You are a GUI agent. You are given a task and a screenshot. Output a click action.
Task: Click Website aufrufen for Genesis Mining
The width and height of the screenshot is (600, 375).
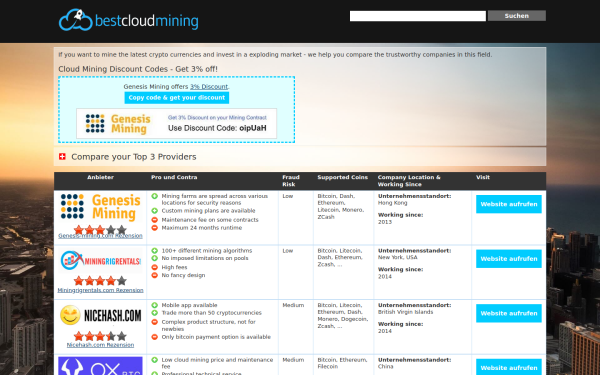[x=509, y=204]
